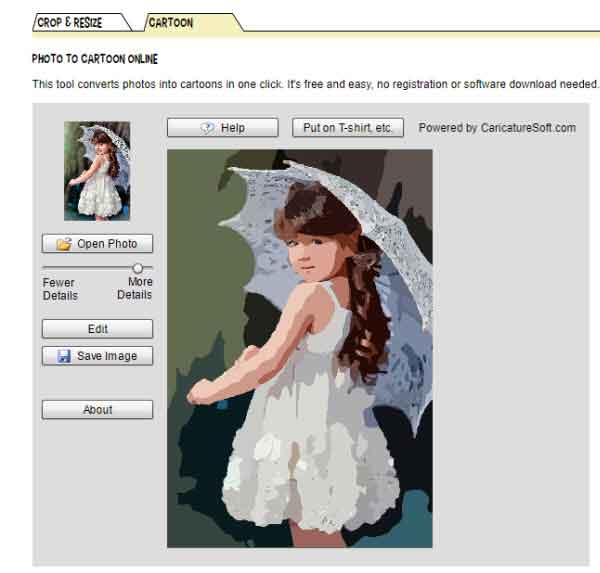Viewport: 600px width, 573px height.
Task: Click the floppy disk icon on Save Image
Action: [x=64, y=356]
